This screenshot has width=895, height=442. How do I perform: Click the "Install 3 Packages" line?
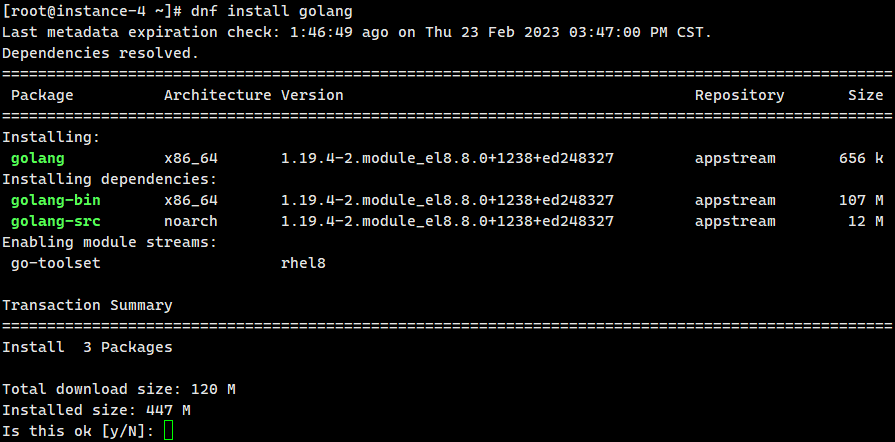coord(87,347)
